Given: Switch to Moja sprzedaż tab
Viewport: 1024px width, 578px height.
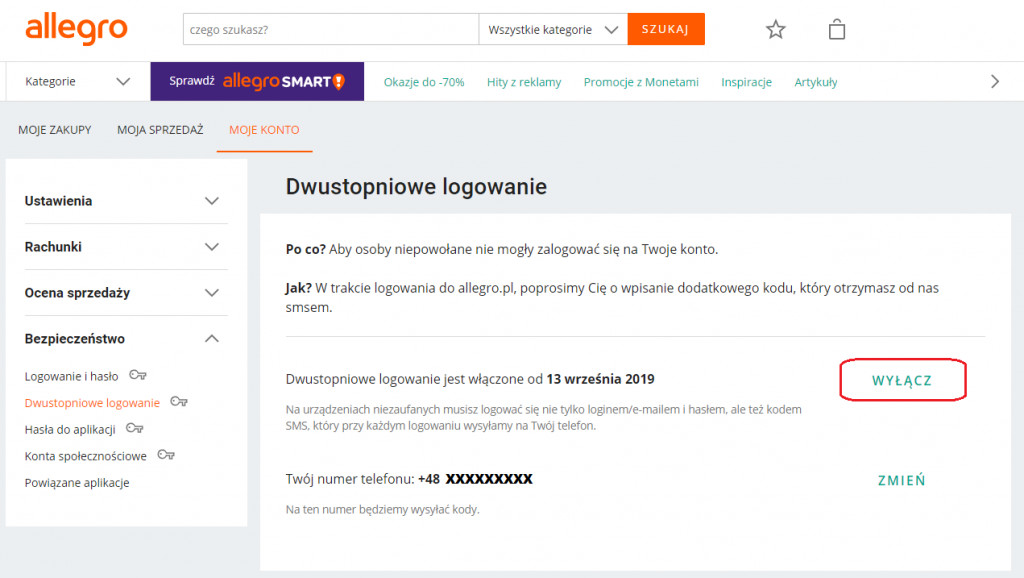Looking at the screenshot, I should point(160,130).
